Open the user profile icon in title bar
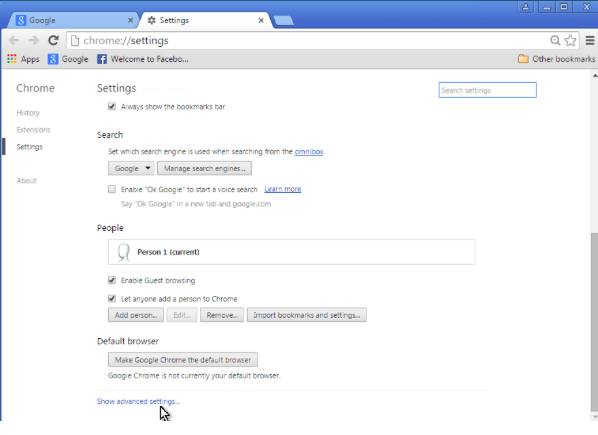 (526, 6)
